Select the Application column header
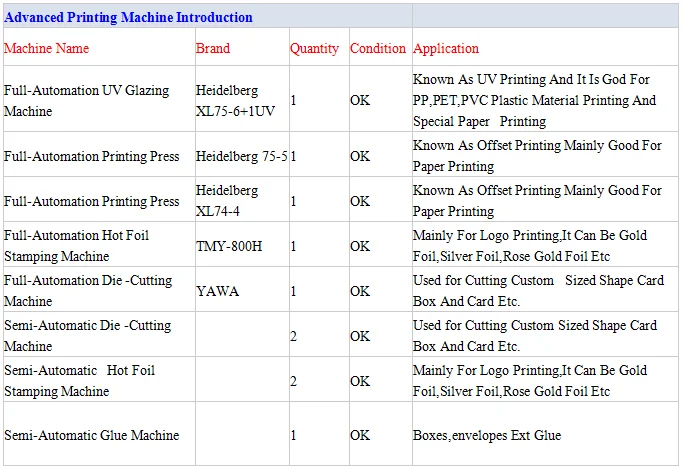The height and width of the screenshot is (469, 683). coord(446,48)
